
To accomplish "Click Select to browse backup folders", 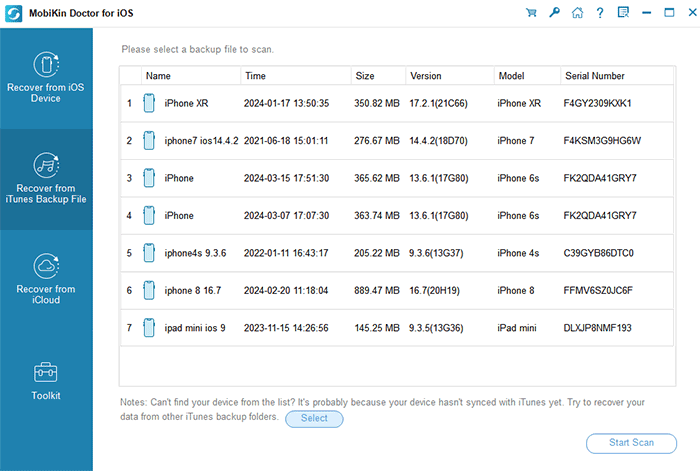I will (x=314, y=418).
